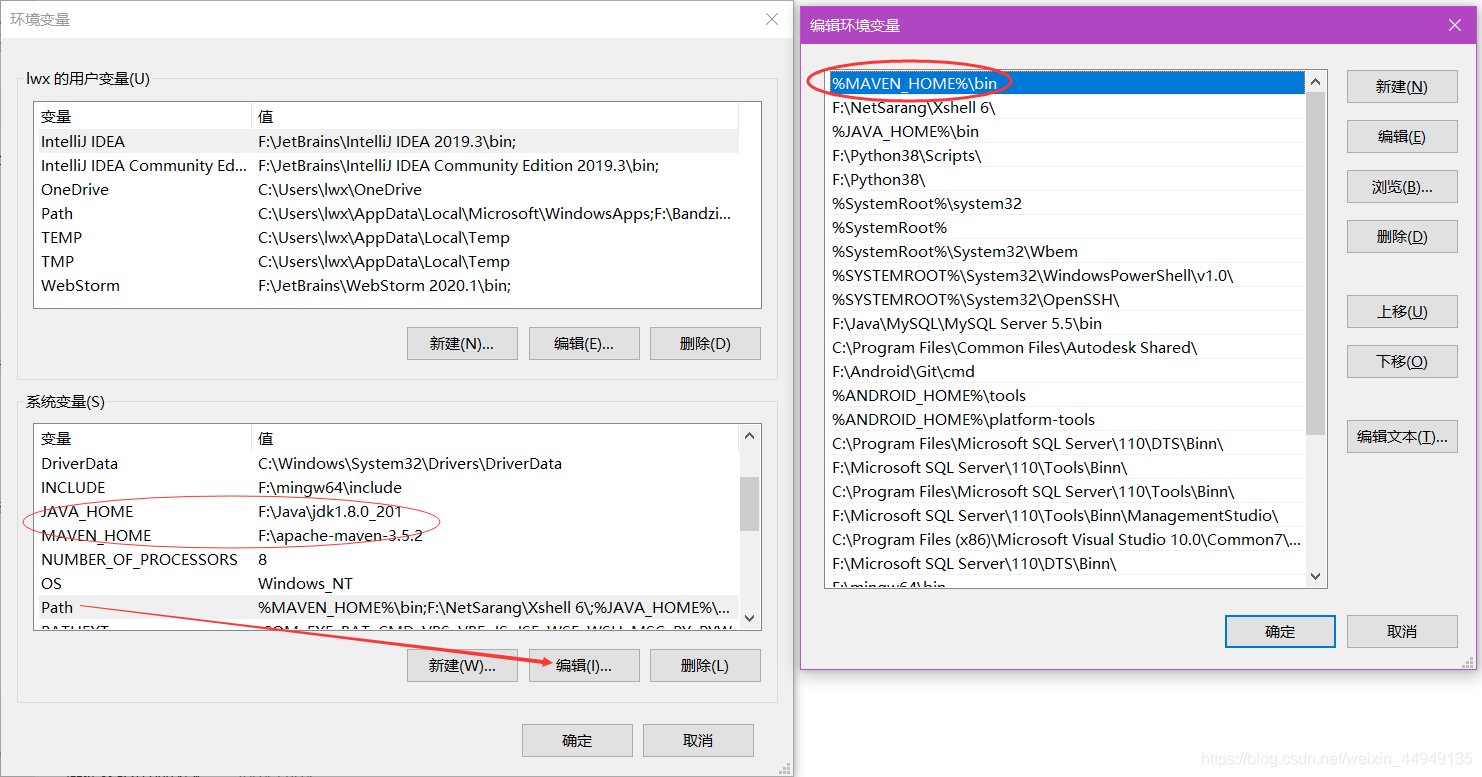
Task: Click 编辑(I) to edit the selected system variable
Action: pyautogui.click(x=584, y=665)
